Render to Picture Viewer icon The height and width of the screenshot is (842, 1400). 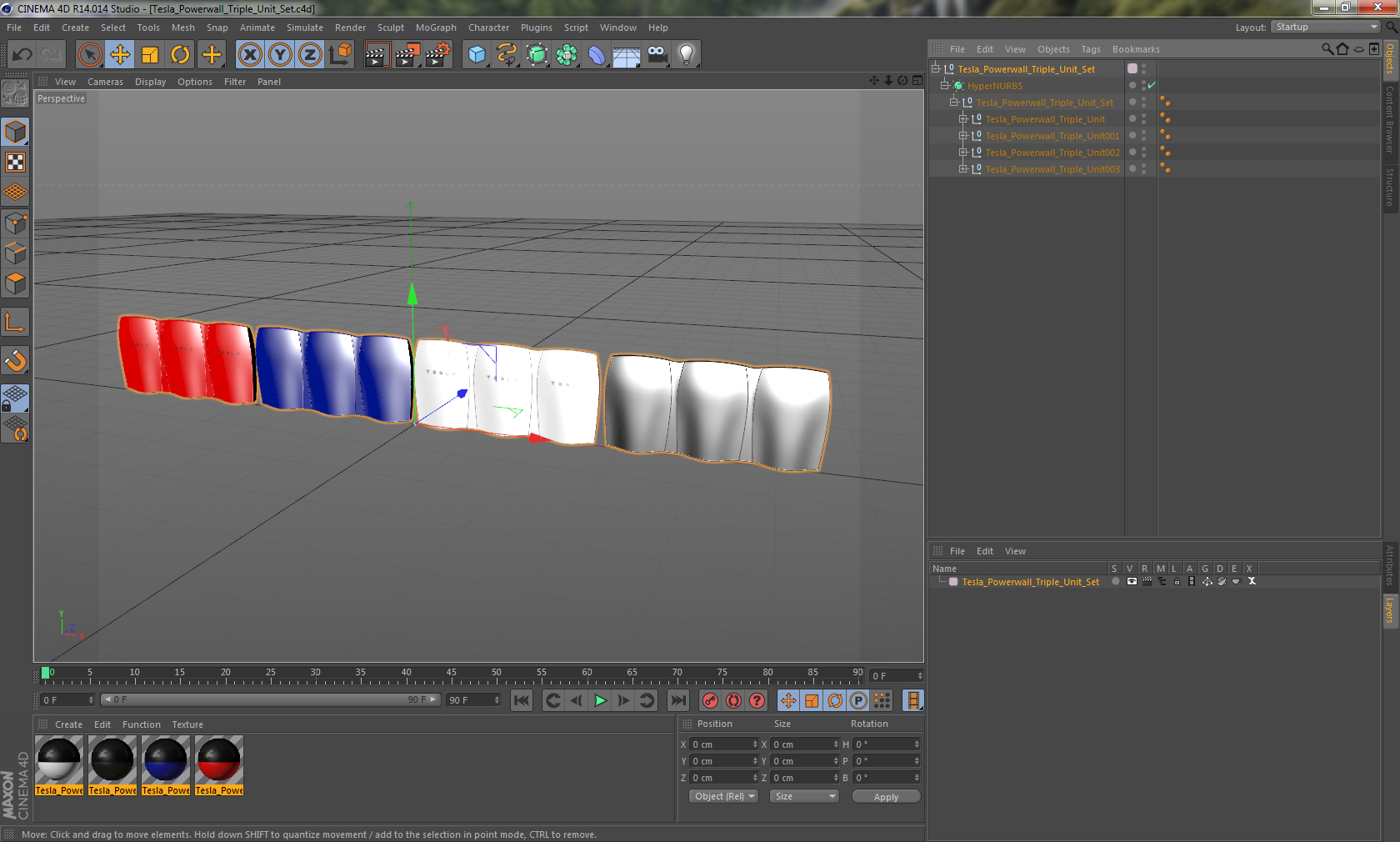(x=407, y=55)
